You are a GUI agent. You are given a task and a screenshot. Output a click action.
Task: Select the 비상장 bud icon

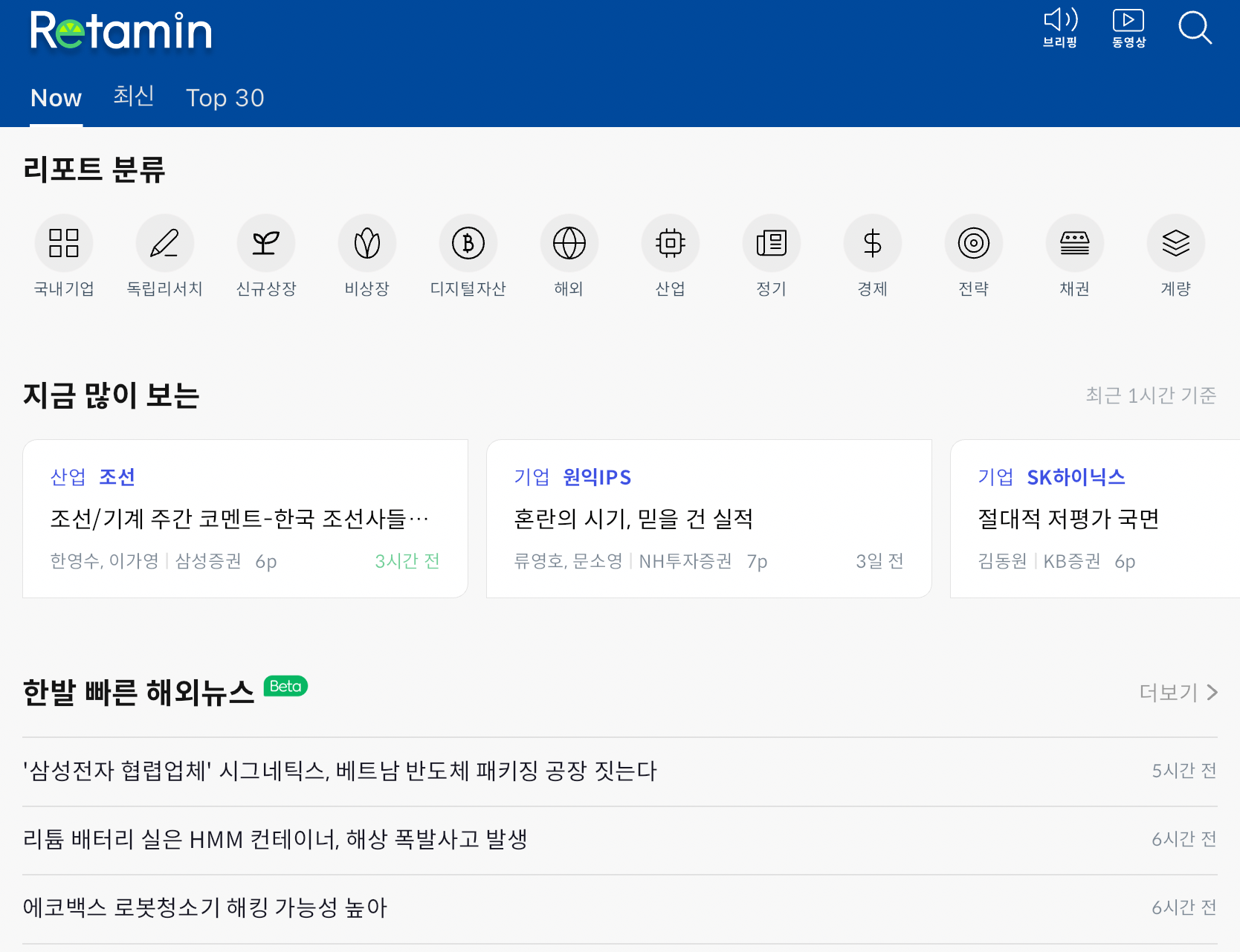tap(367, 243)
